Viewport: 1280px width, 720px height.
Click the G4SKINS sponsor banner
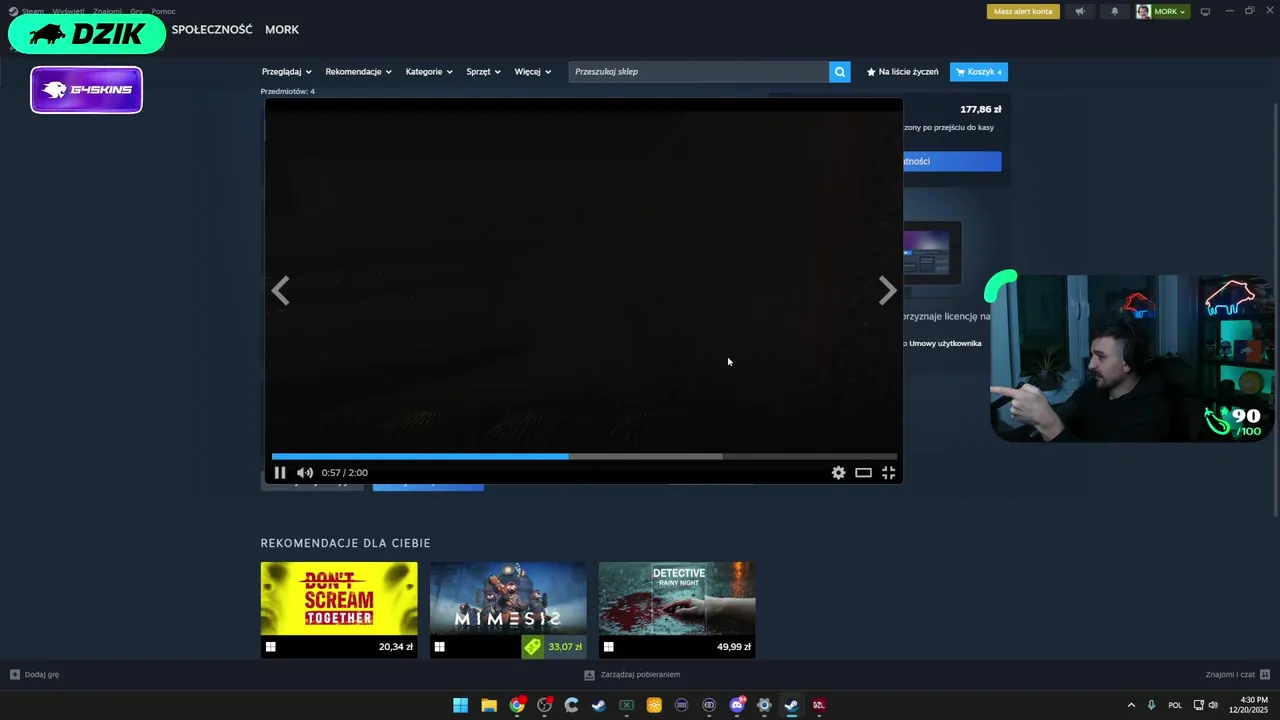pos(87,90)
